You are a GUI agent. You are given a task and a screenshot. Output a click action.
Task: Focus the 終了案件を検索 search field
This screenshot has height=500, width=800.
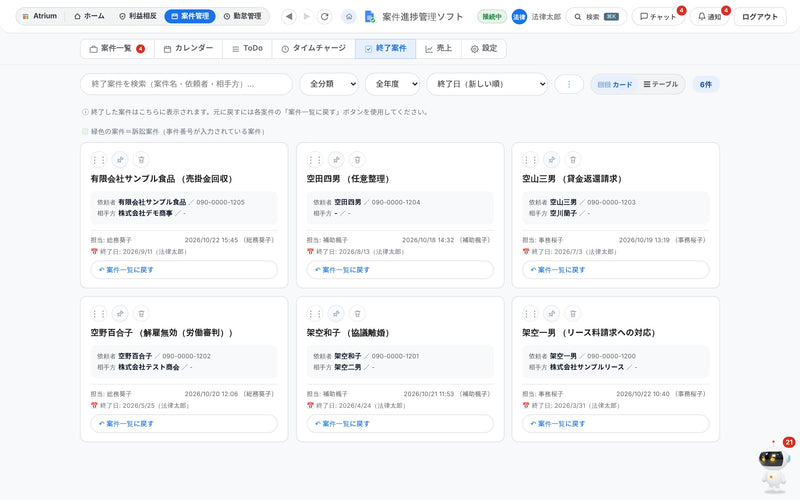tap(186, 84)
